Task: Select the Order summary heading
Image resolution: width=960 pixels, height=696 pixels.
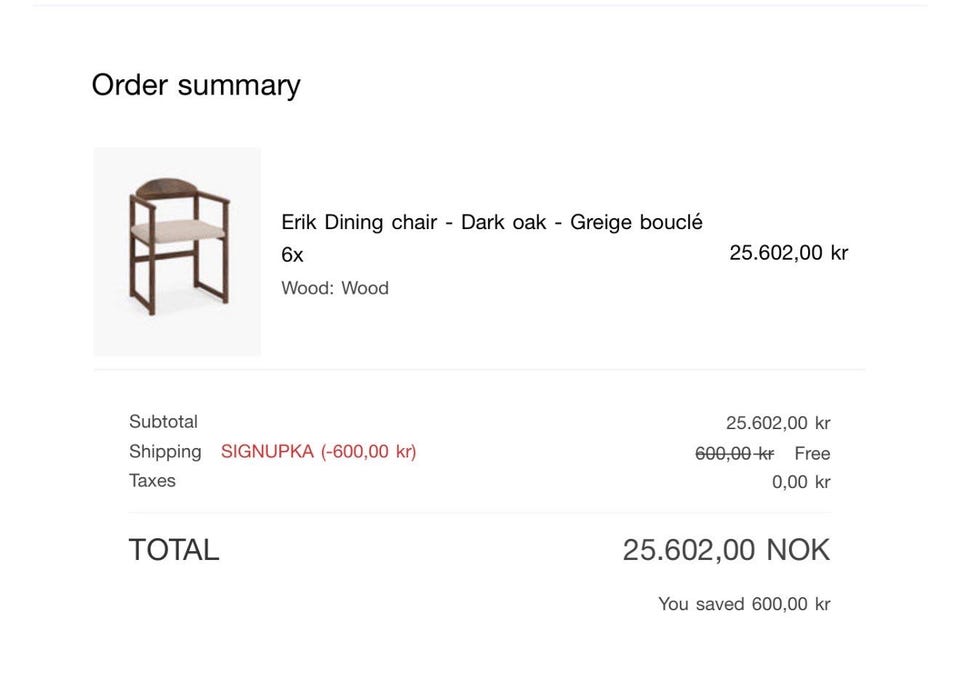Action: 196,85
